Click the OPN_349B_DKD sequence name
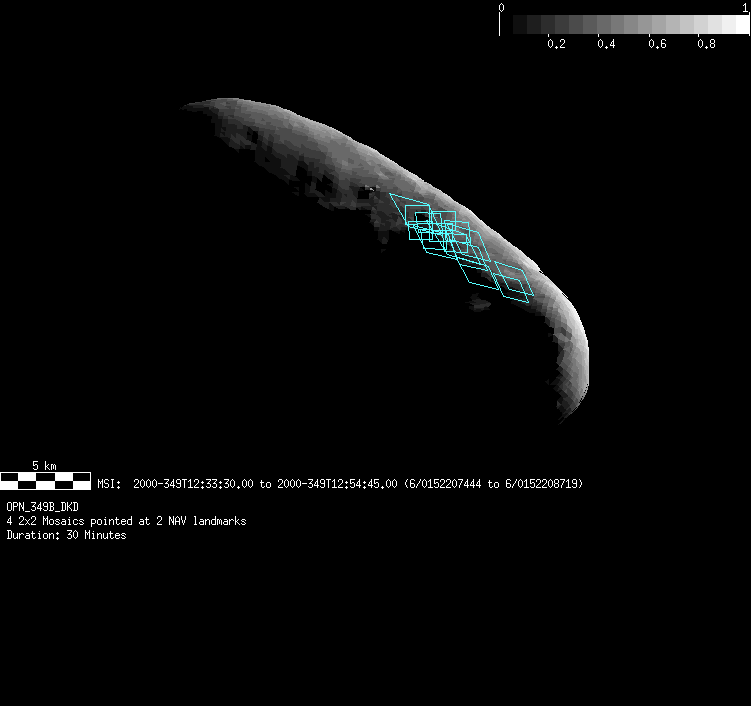The width and height of the screenshot is (751, 706). tap(42, 508)
